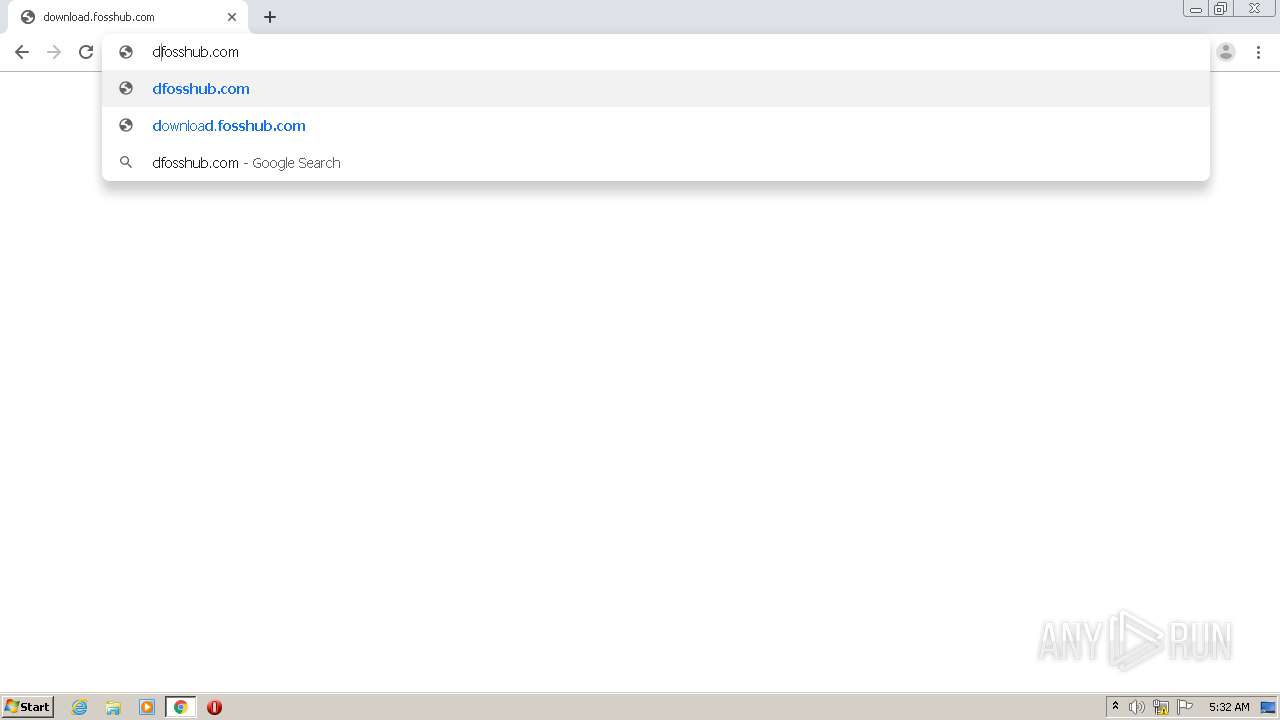Go forward to the next page
The width and height of the screenshot is (1280, 720).
[54, 52]
